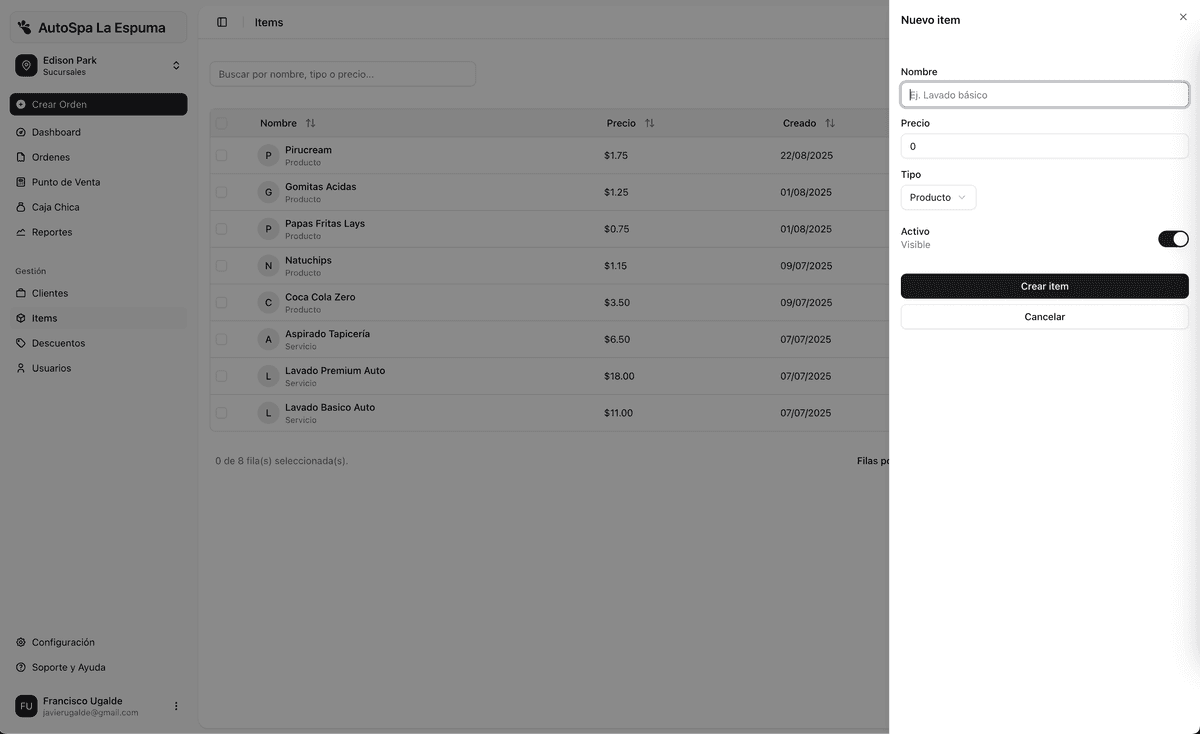Click the Dashboard gauge icon in sidebar

point(21,132)
